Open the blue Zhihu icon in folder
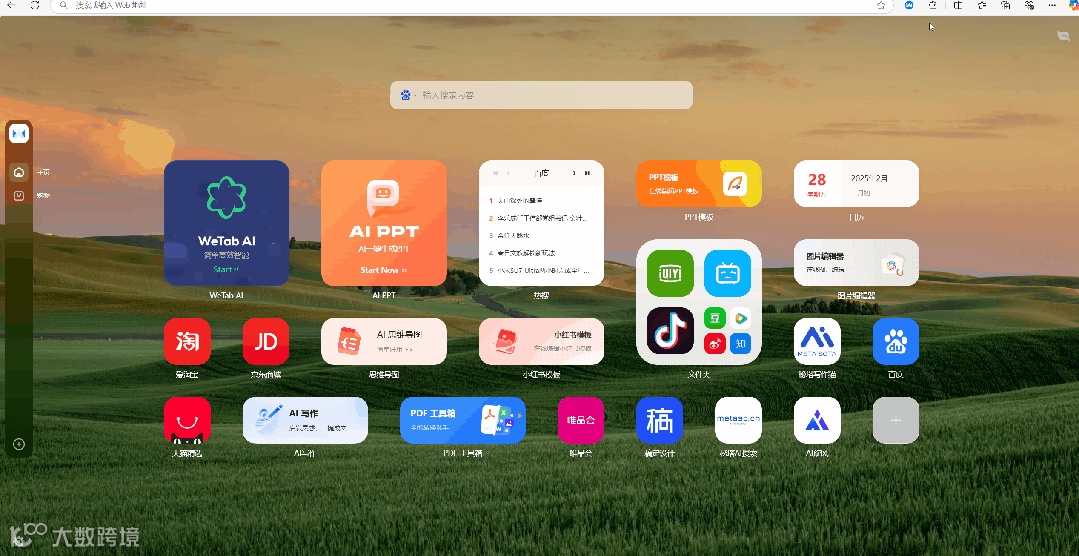This screenshot has height=556, width=1079. pyautogui.click(x=740, y=343)
